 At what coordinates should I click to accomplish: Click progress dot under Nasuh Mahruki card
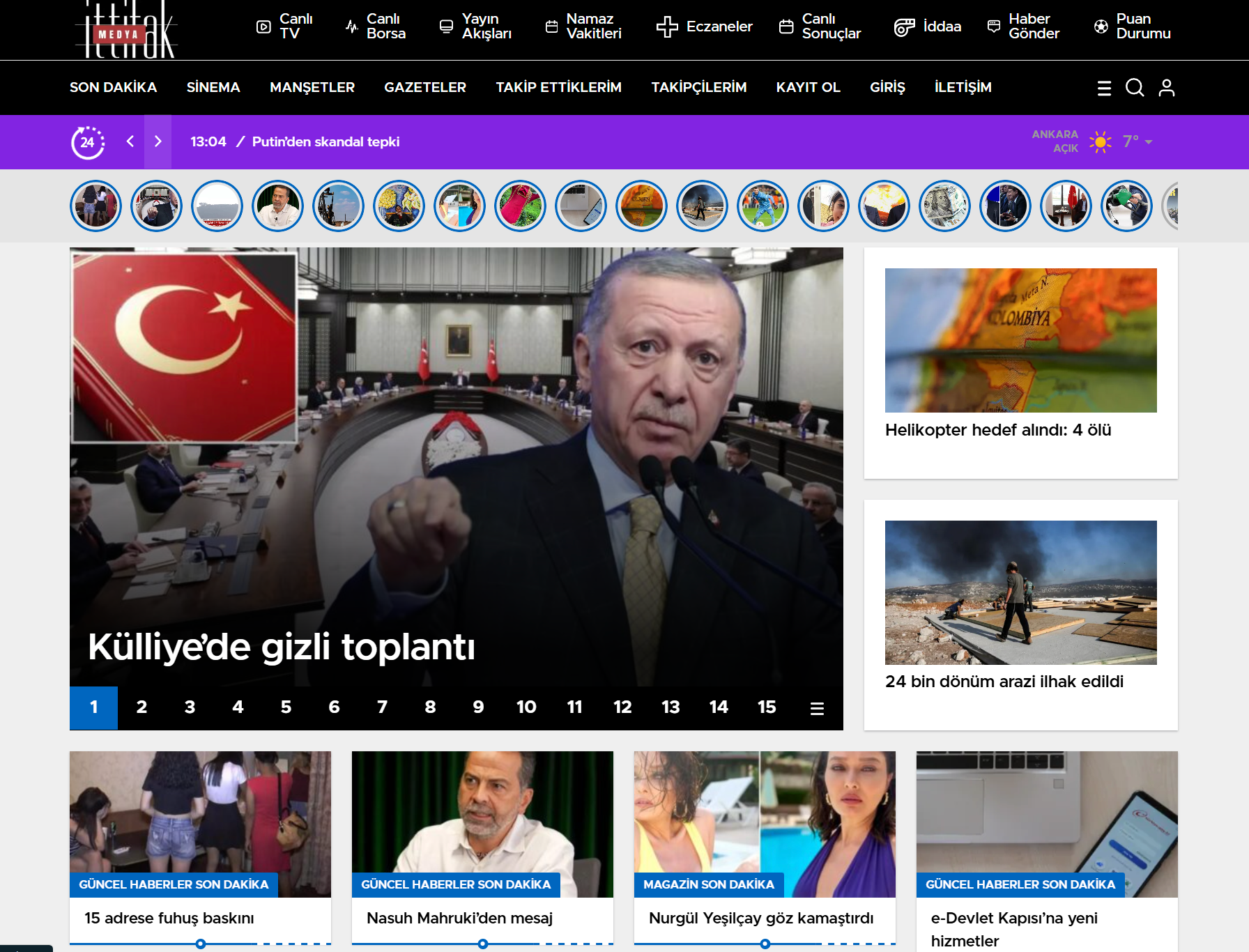[483, 944]
